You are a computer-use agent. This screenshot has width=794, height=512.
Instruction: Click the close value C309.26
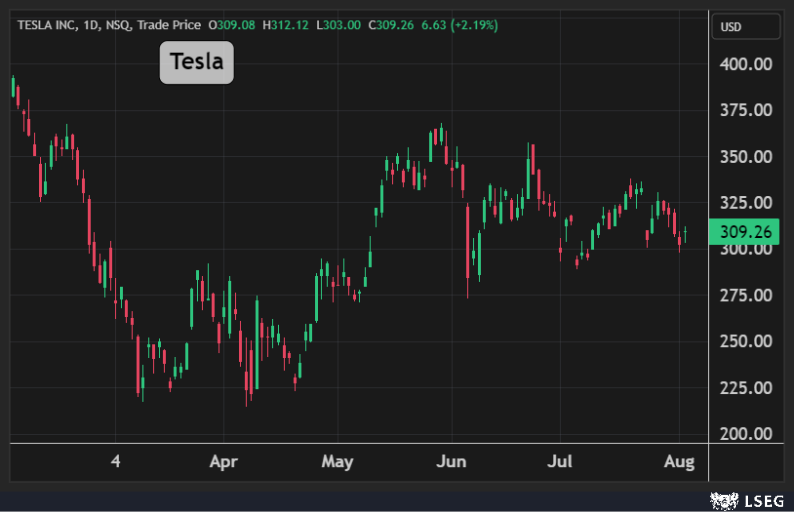point(393,23)
